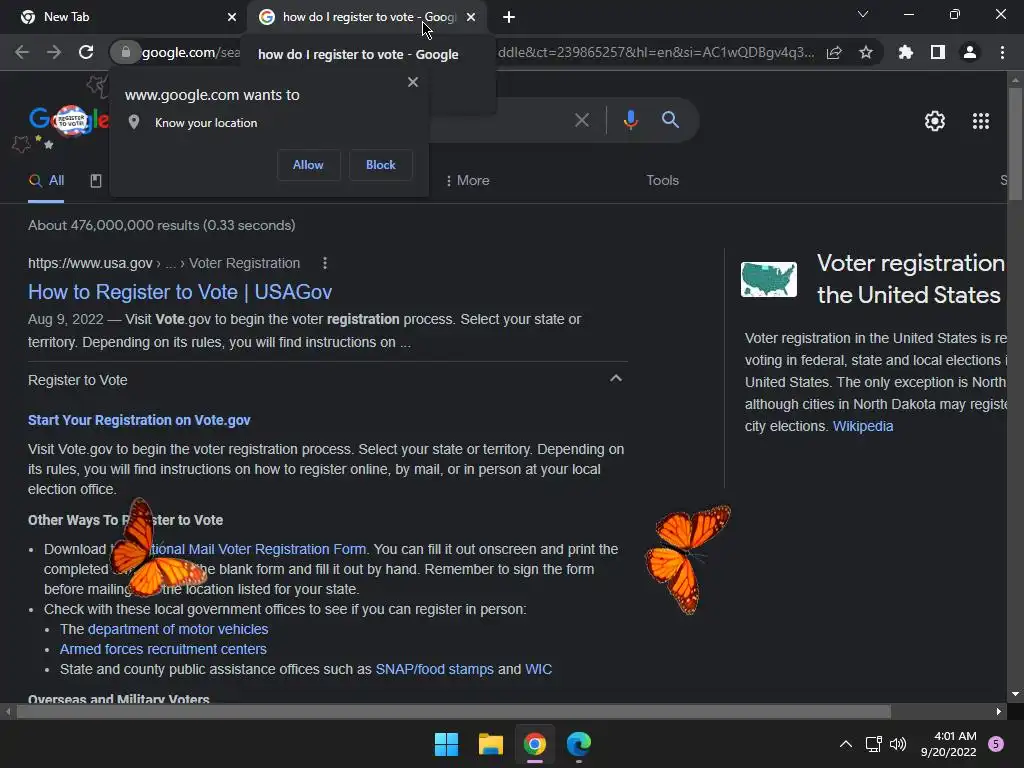This screenshot has height=768, width=1024.
Task: Close the Google search results tab
Action: tap(471, 17)
